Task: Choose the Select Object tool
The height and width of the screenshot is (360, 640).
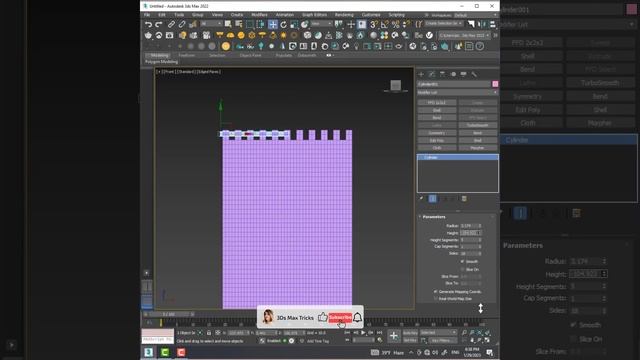Action: tap(228, 24)
